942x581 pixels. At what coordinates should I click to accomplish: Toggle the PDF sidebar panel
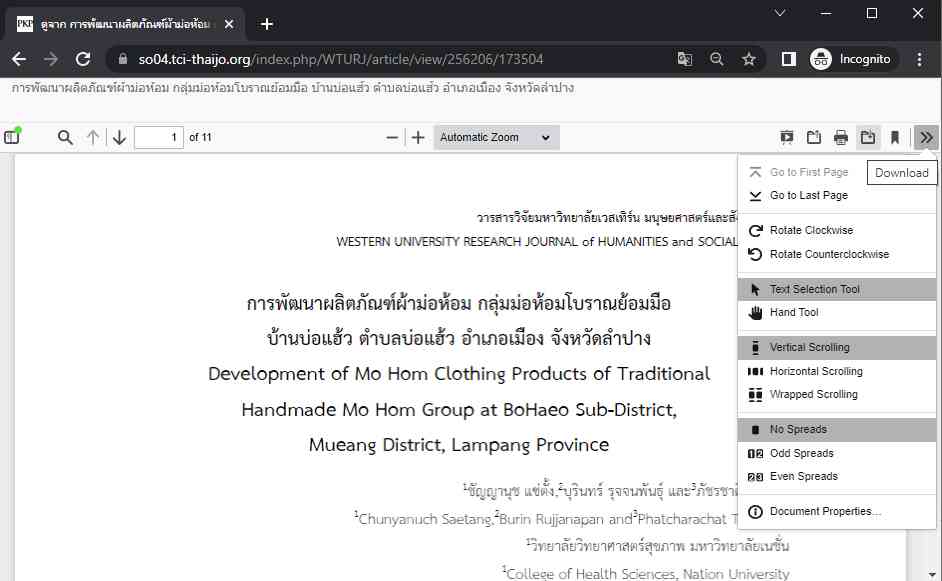(12, 137)
